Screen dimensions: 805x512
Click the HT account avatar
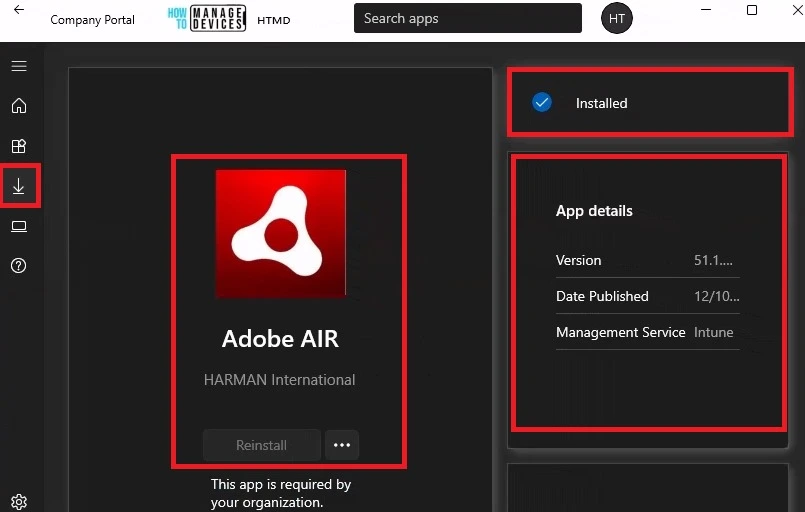pos(617,18)
